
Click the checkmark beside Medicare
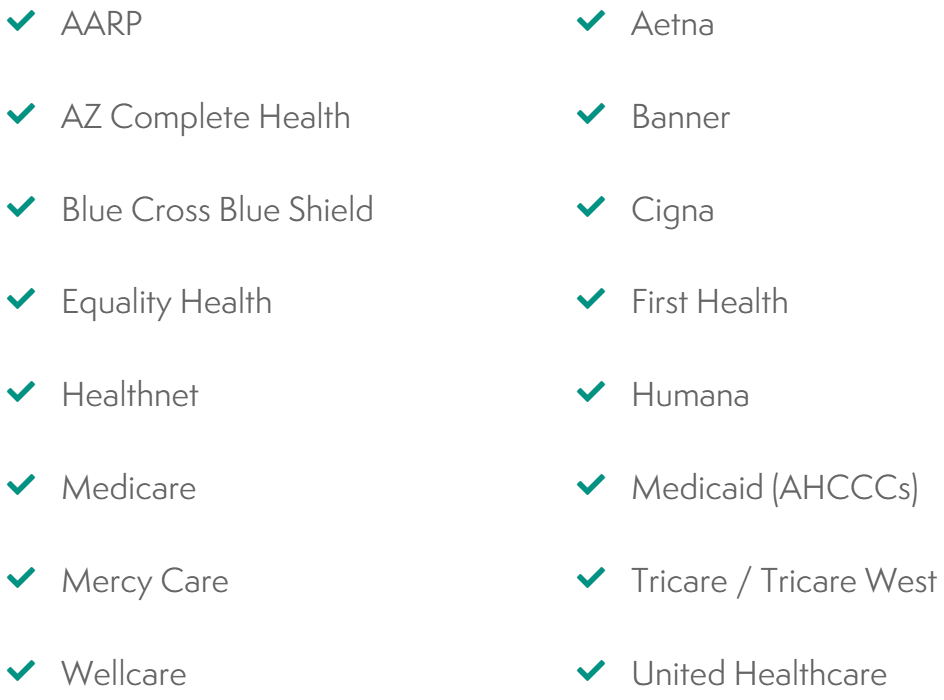(21, 485)
